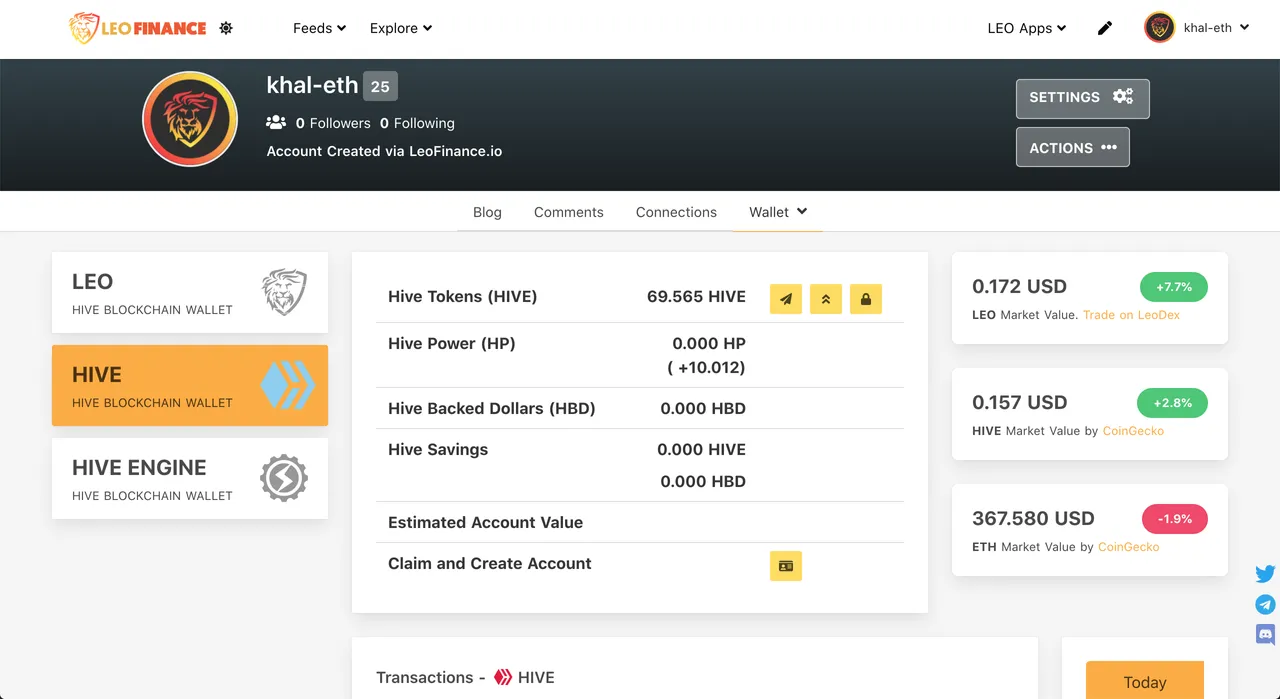Screen dimensions: 1280x699
Task: Open the CoinGecko link for ETH
Action: pyautogui.click(x=1129, y=546)
